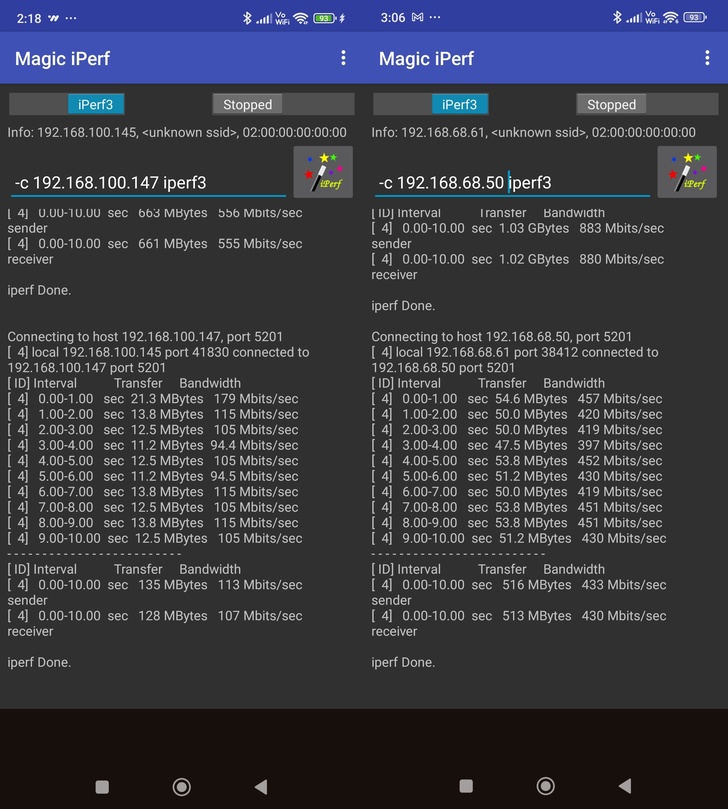The image size is (728, 809).
Task: Tap battery 93 icon in right status bar
Action: click(694, 17)
